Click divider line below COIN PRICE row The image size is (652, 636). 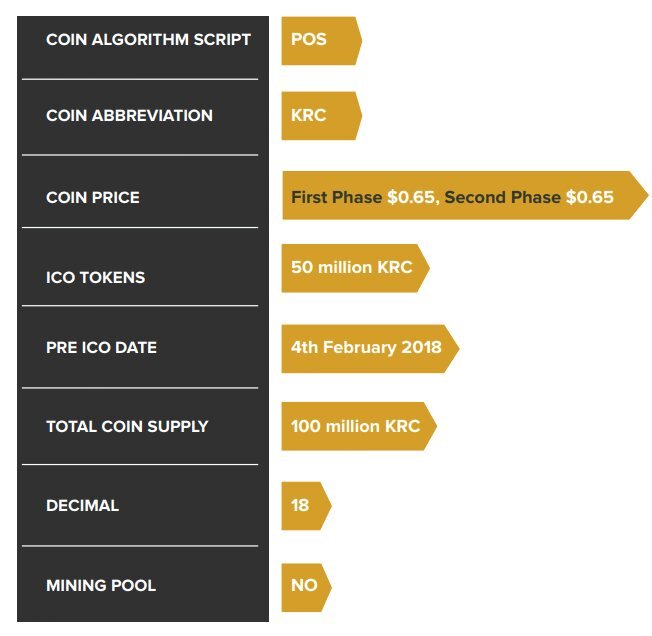(140, 227)
